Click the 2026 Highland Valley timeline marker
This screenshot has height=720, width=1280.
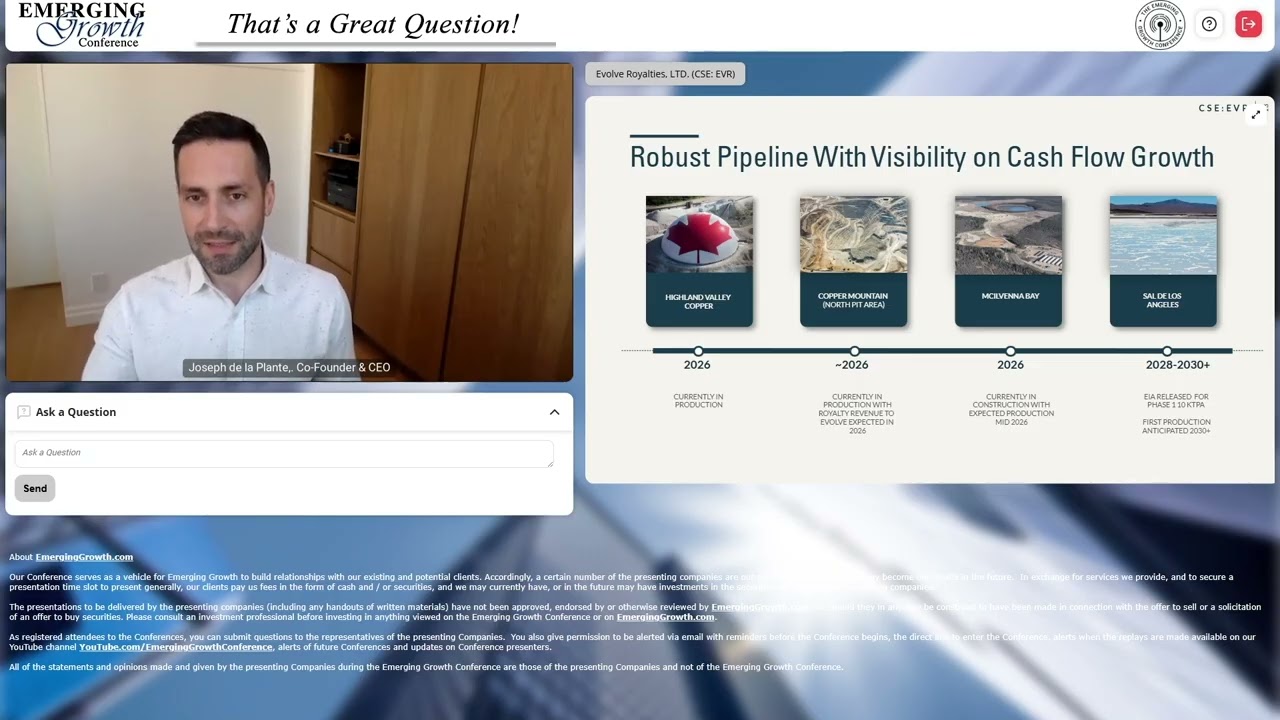(698, 351)
